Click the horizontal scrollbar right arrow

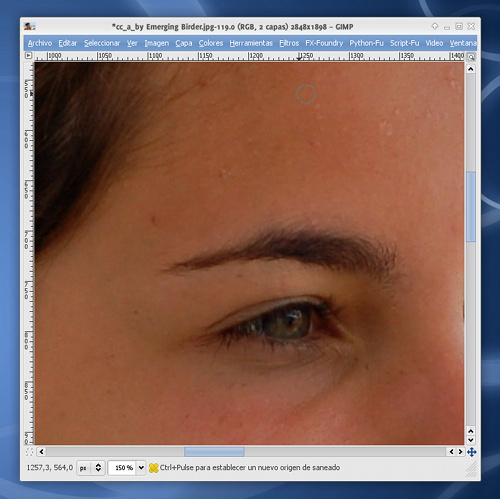[460, 452]
